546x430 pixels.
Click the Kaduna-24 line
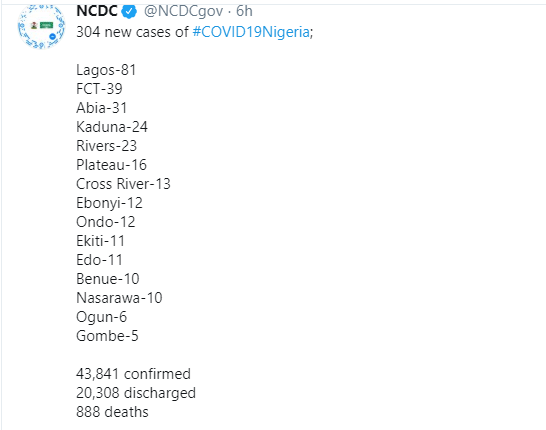(112, 127)
